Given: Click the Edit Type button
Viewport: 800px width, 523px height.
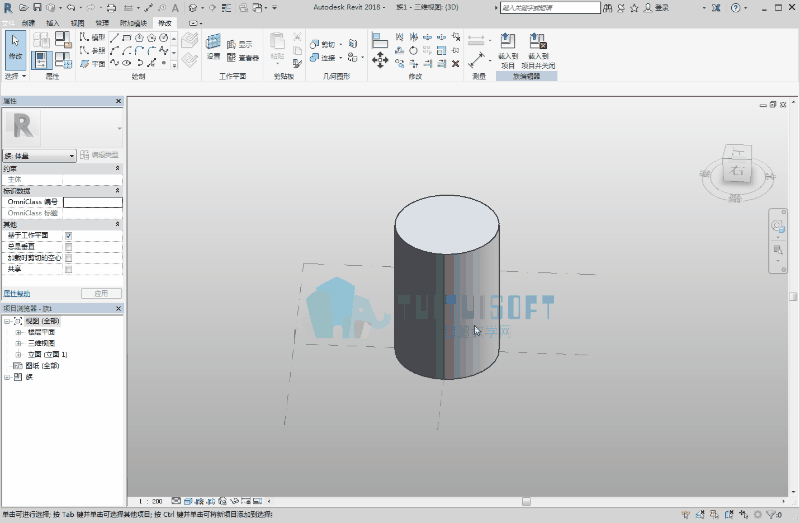Looking at the screenshot, I should (x=100, y=155).
